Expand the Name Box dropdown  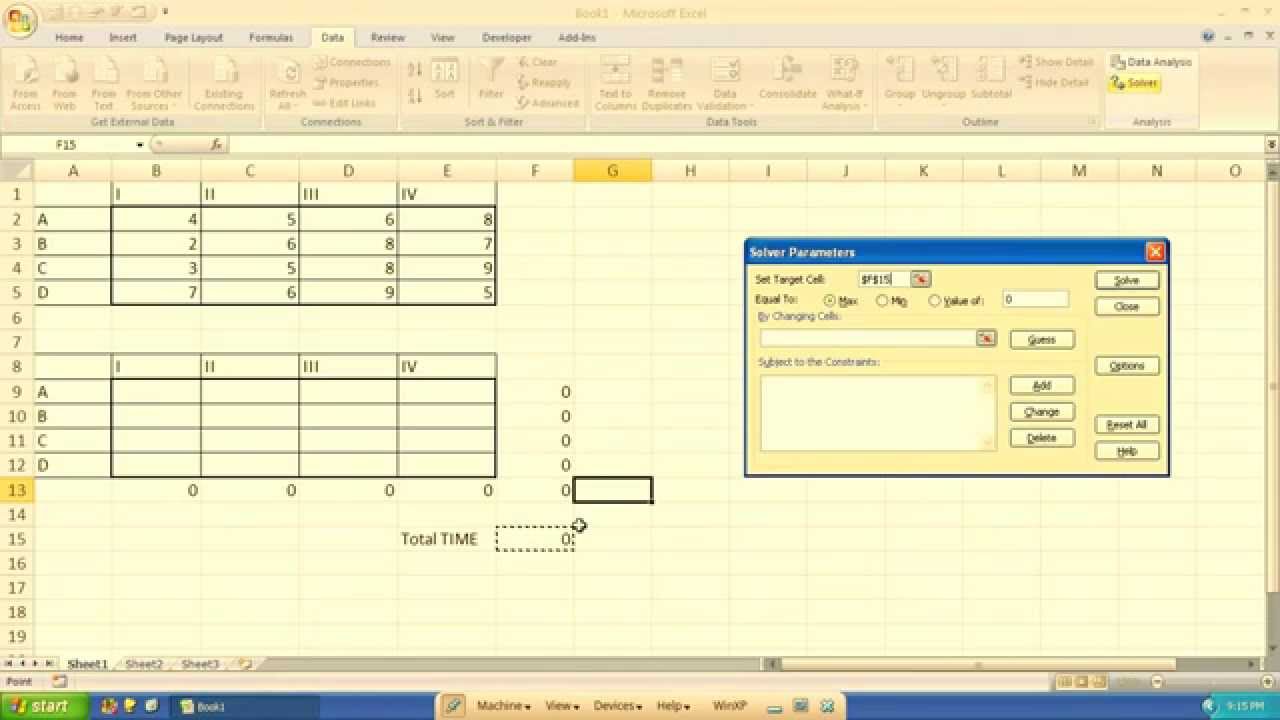point(140,145)
